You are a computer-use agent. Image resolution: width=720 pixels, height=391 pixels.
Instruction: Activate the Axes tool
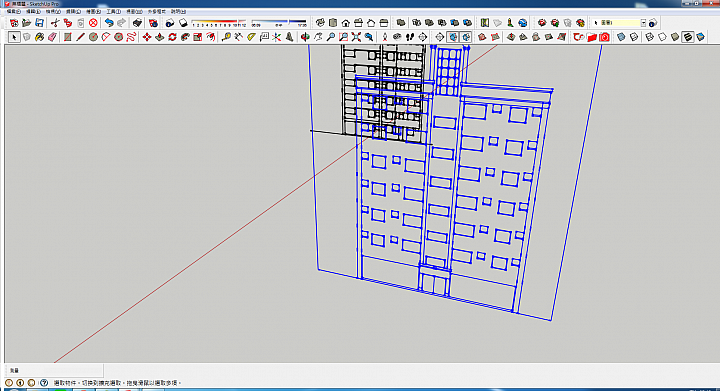[x=277, y=37]
